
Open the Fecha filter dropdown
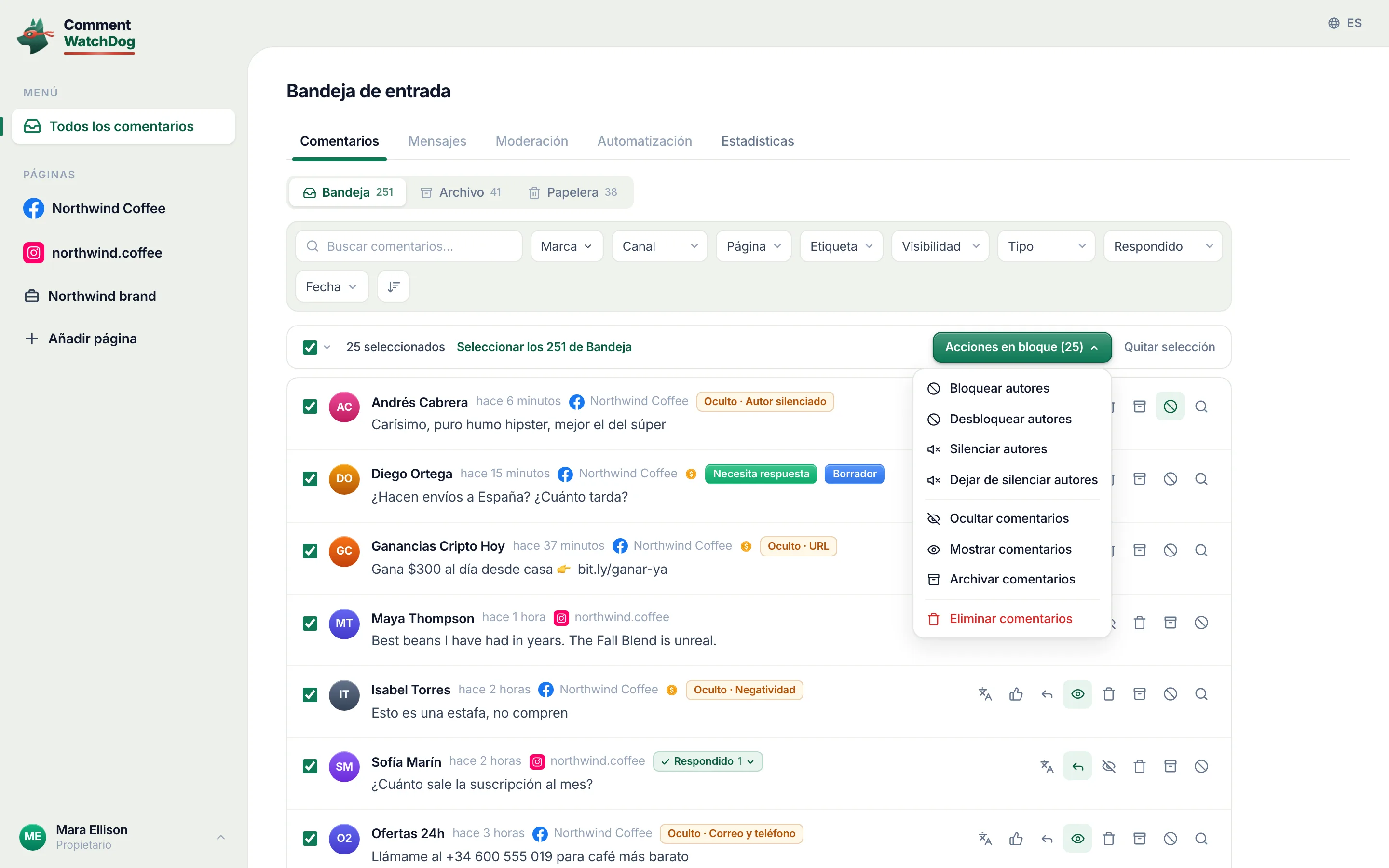332,286
